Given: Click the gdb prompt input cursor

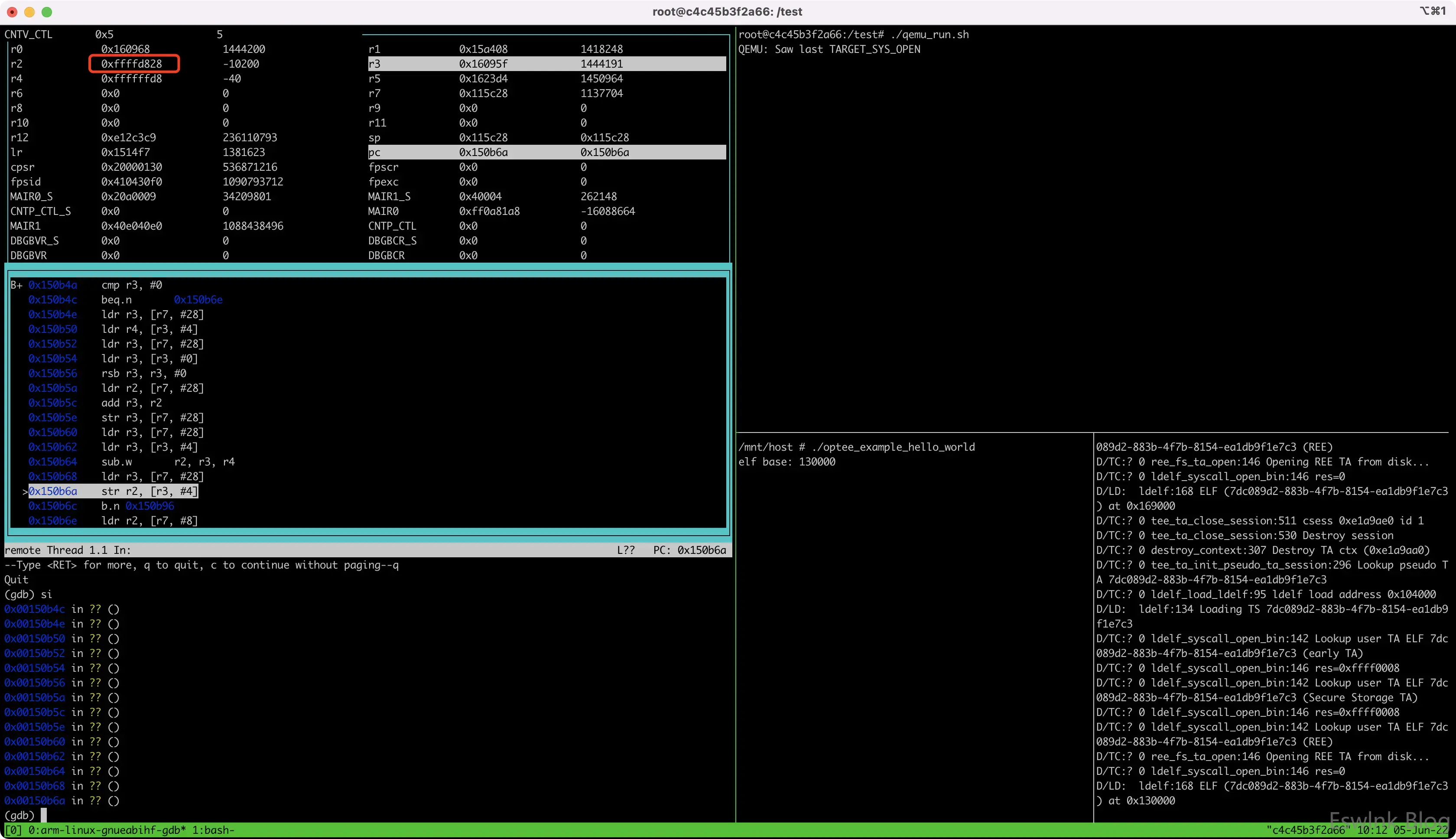Looking at the screenshot, I should 44,815.
